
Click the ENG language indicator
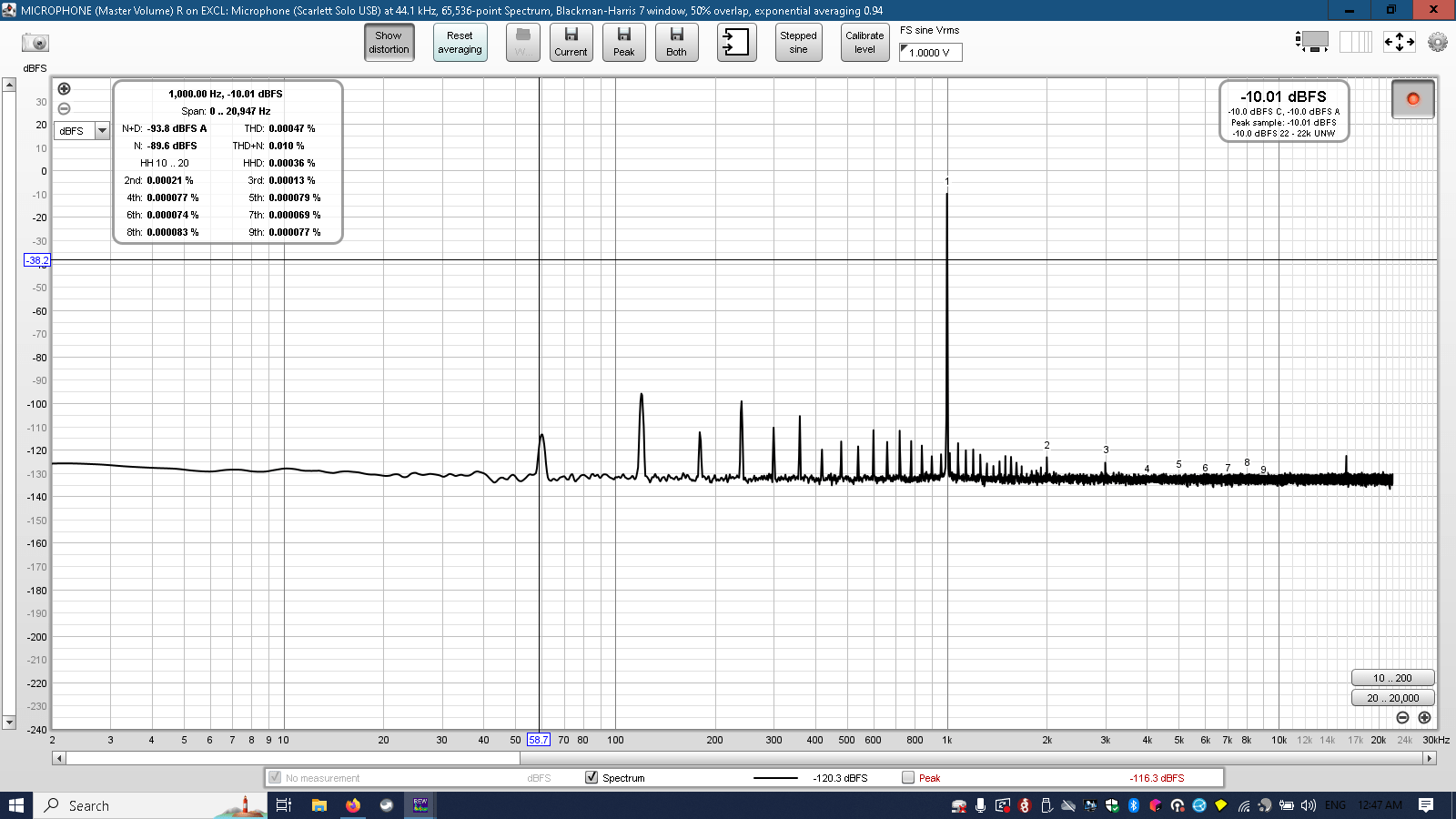[x=1335, y=805]
